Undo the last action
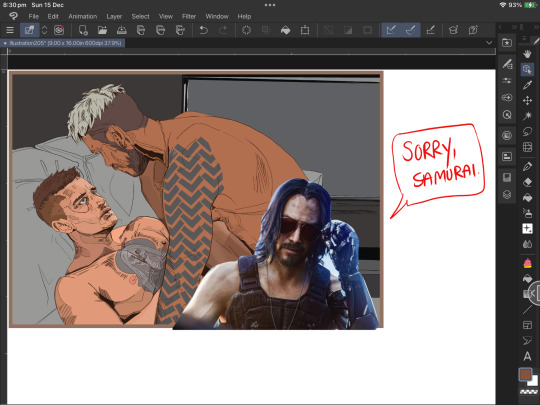The image size is (540, 405). [204, 30]
